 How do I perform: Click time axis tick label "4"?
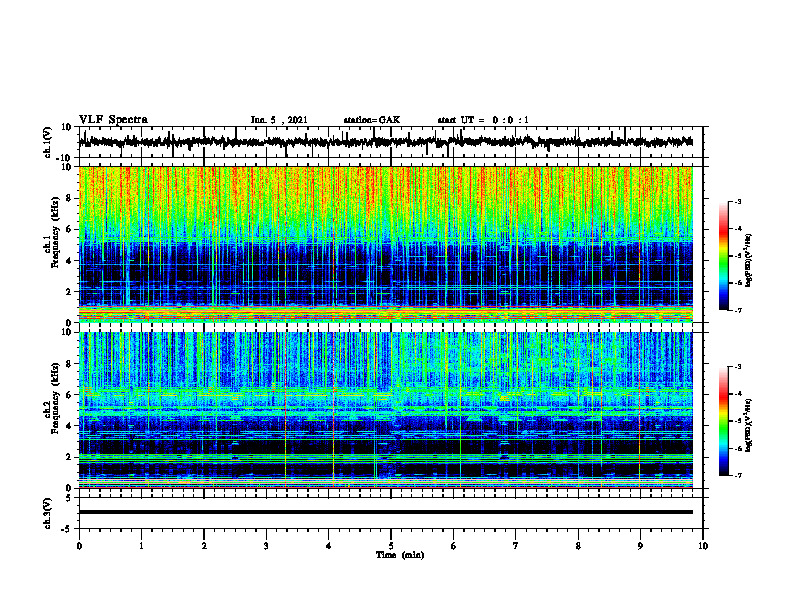(x=328, y=546)
